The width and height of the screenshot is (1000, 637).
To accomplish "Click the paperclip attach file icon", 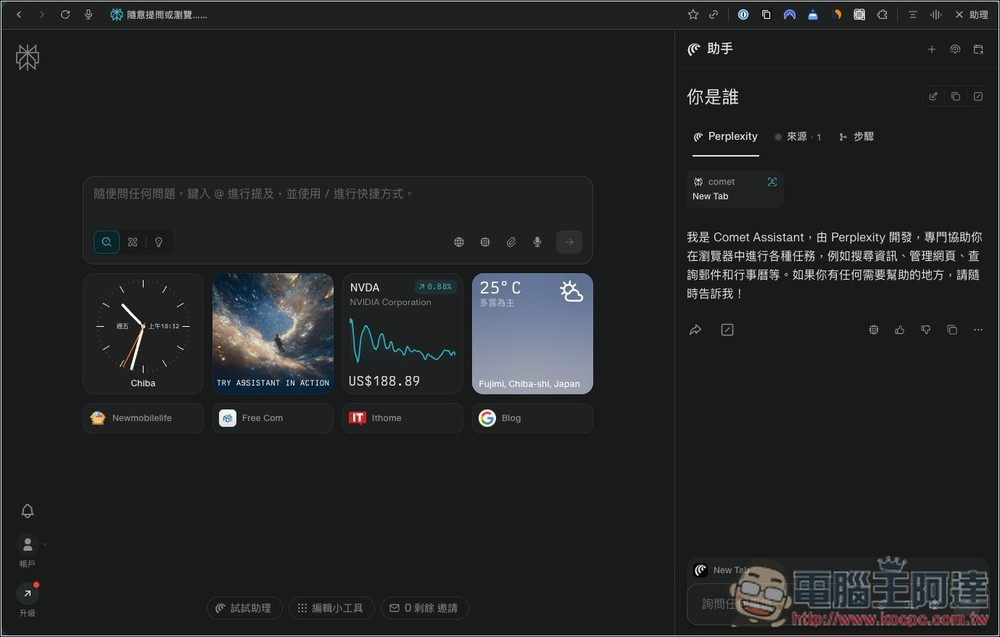I will pos(511,242).
